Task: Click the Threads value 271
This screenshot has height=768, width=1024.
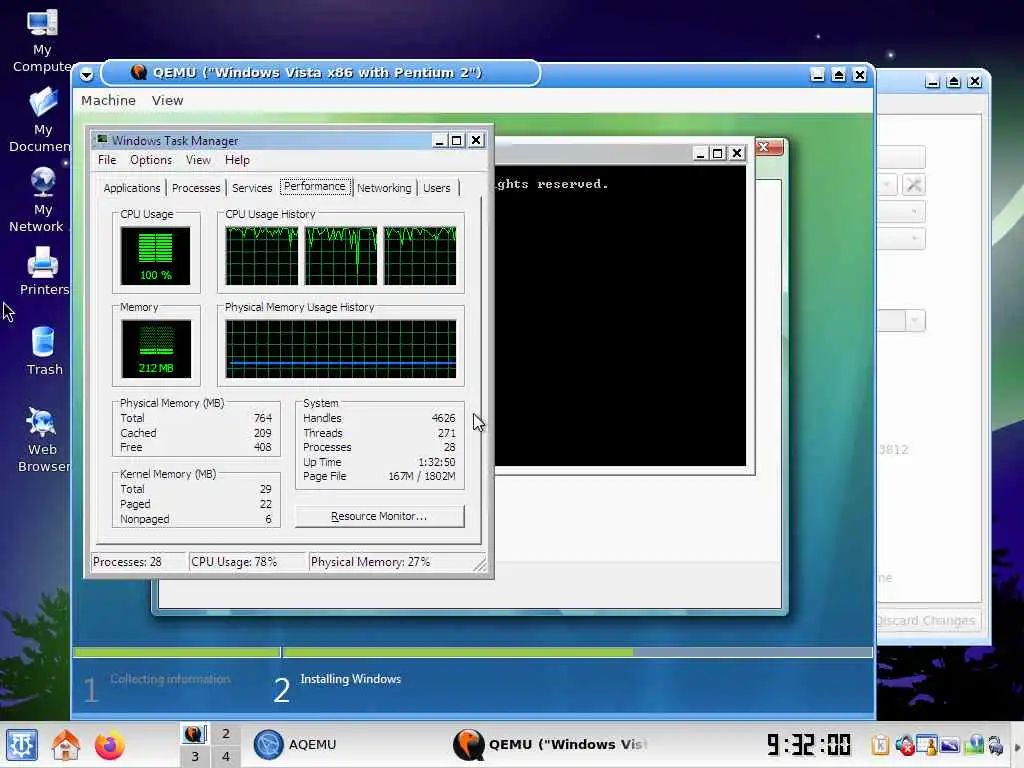Action: (x=447, y=433)
